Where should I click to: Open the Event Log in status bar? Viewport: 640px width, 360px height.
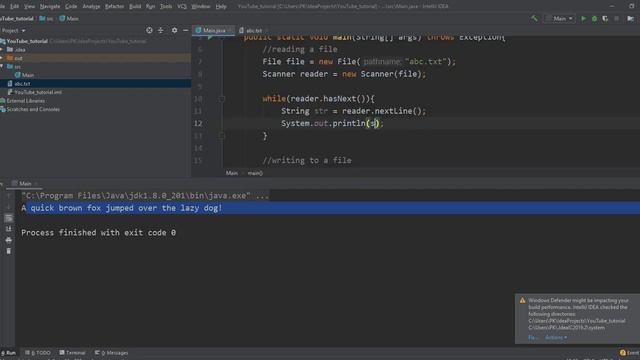[x=629, y=353]
